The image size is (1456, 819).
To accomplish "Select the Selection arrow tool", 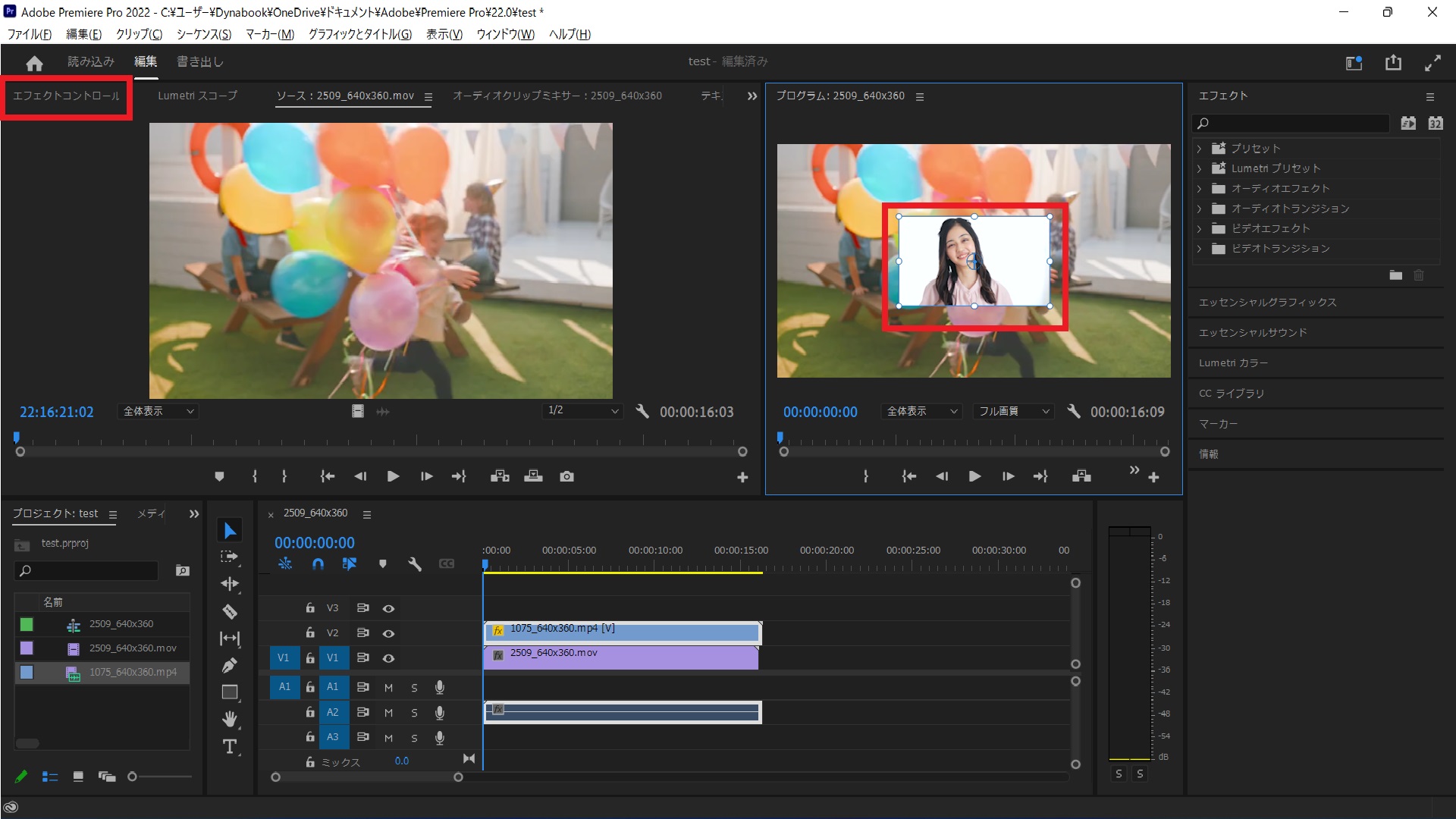I will (x=230, y=530).
